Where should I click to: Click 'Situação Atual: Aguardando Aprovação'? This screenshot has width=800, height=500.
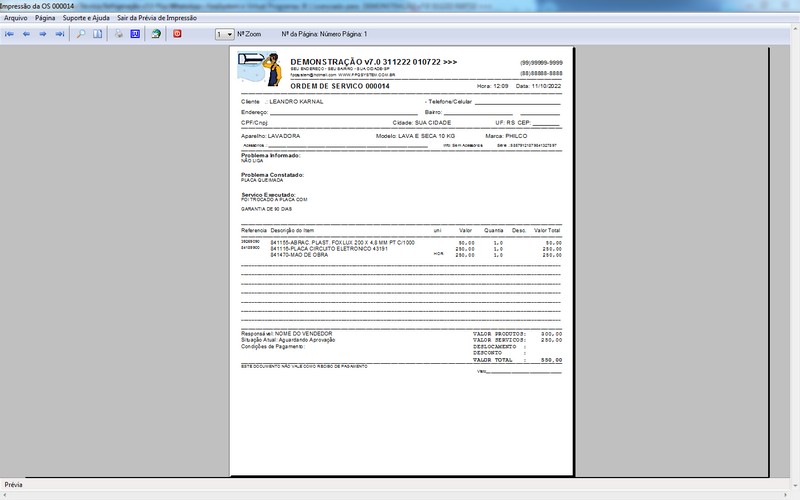coord(288,340)
